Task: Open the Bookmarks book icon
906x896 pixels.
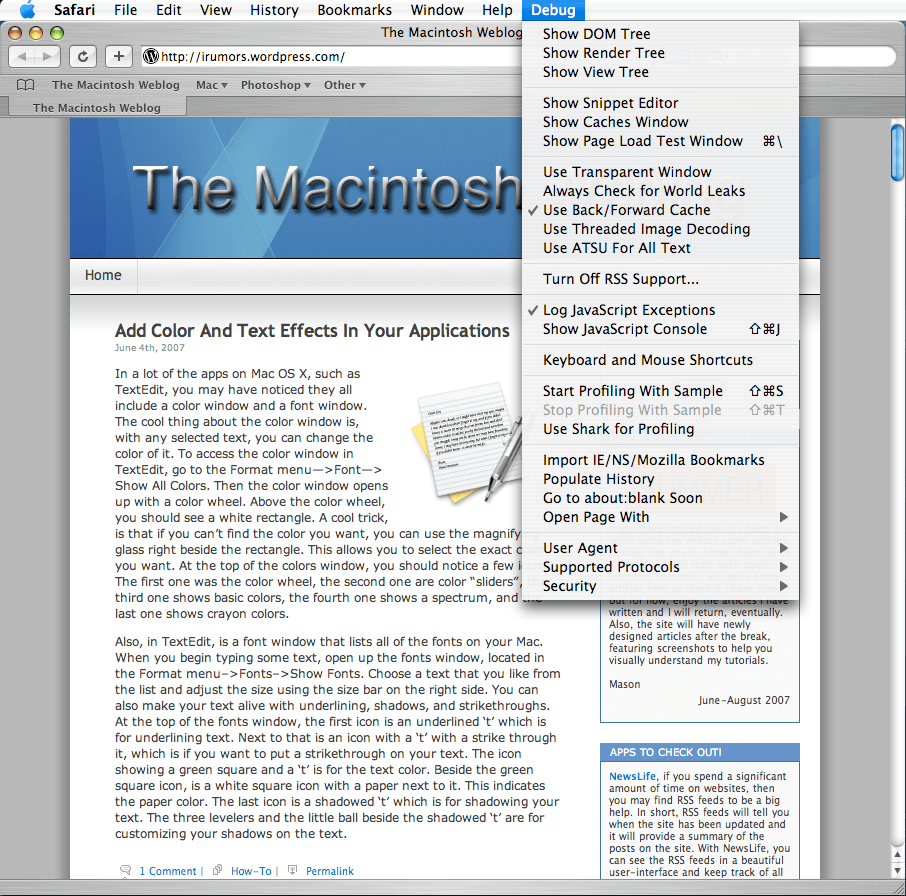Action: tap(25, 85)
